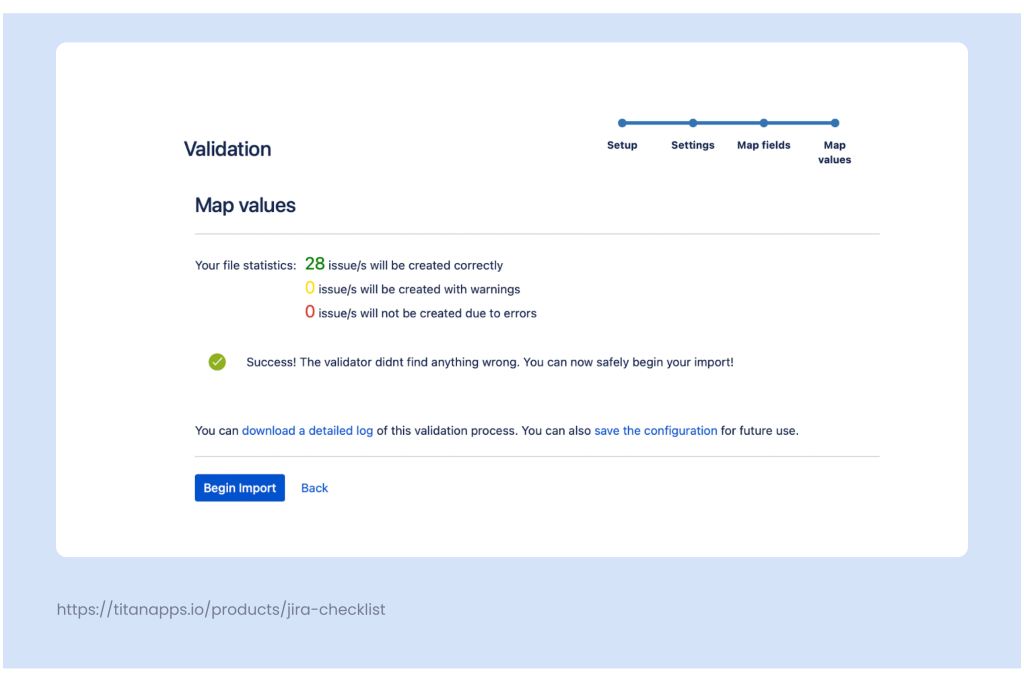Select the Settings step text label
Image resolution: width=1024 pixels, height=682 pixels.
click(x=693, y=145)
